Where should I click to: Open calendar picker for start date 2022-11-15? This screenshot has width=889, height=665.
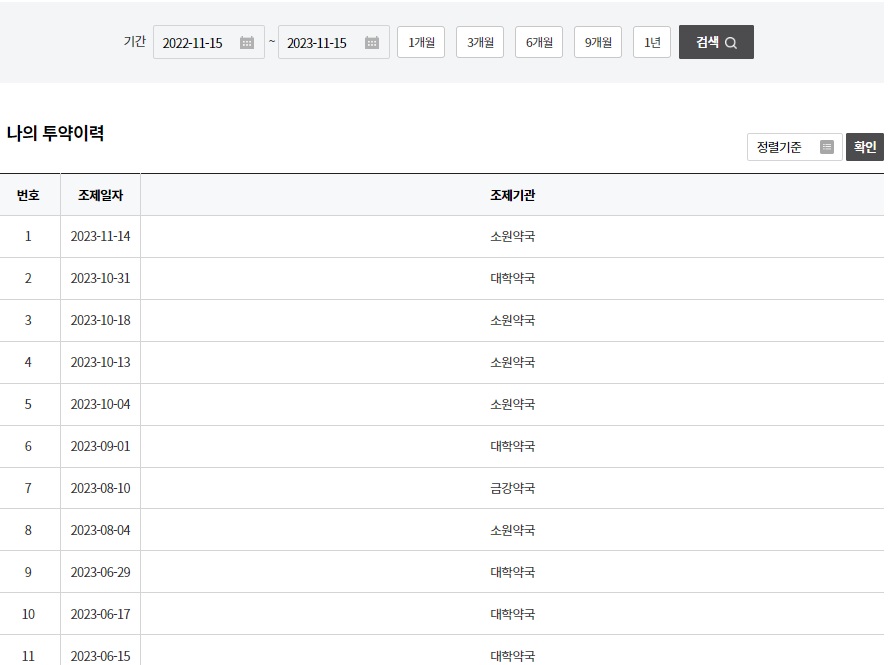pyautogui.click(x=247, y=43)
